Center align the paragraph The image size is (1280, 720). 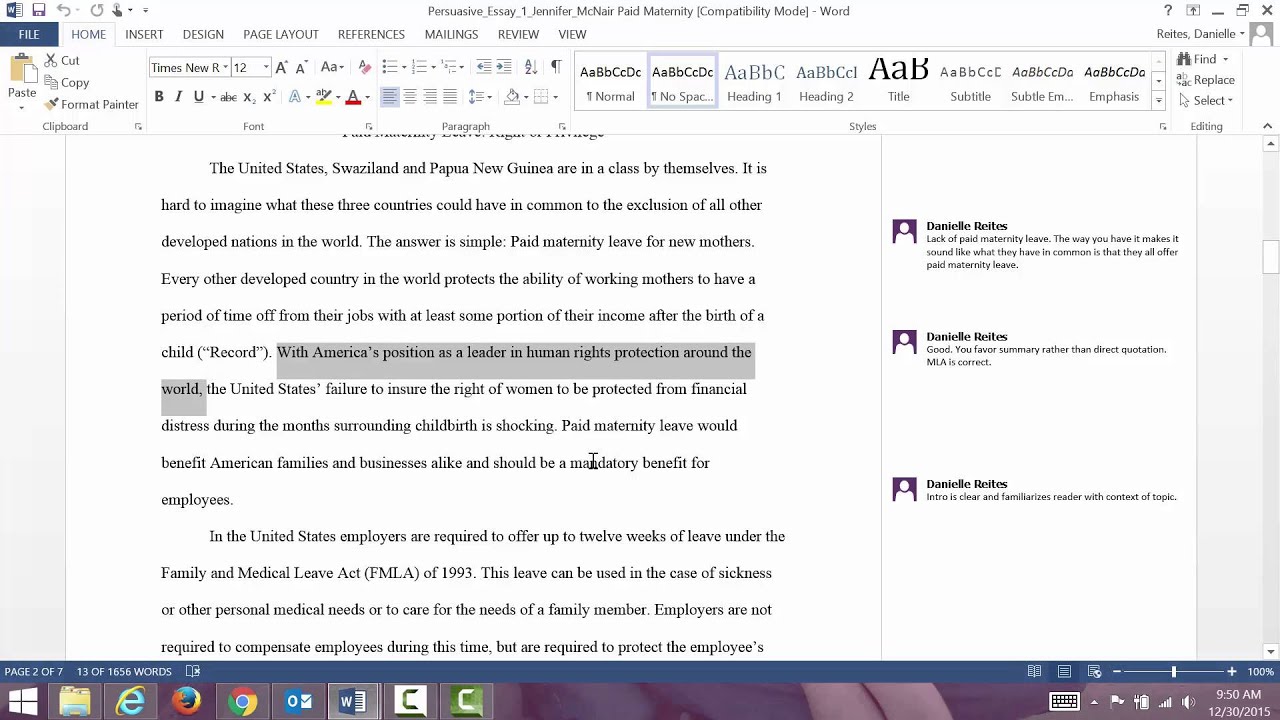tap(410, 97)
